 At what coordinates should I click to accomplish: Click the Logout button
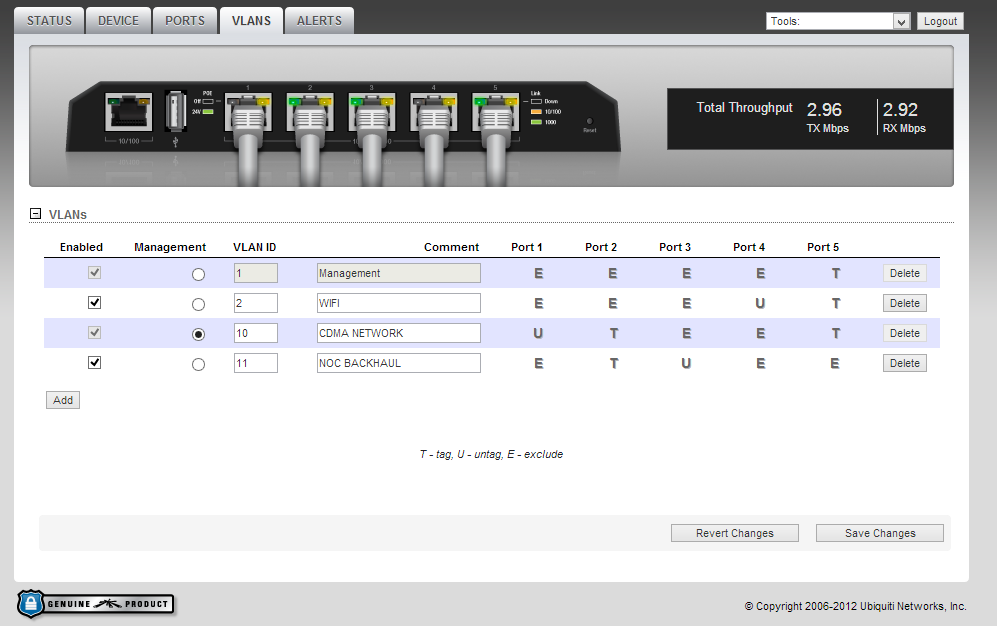coord(940,21)
